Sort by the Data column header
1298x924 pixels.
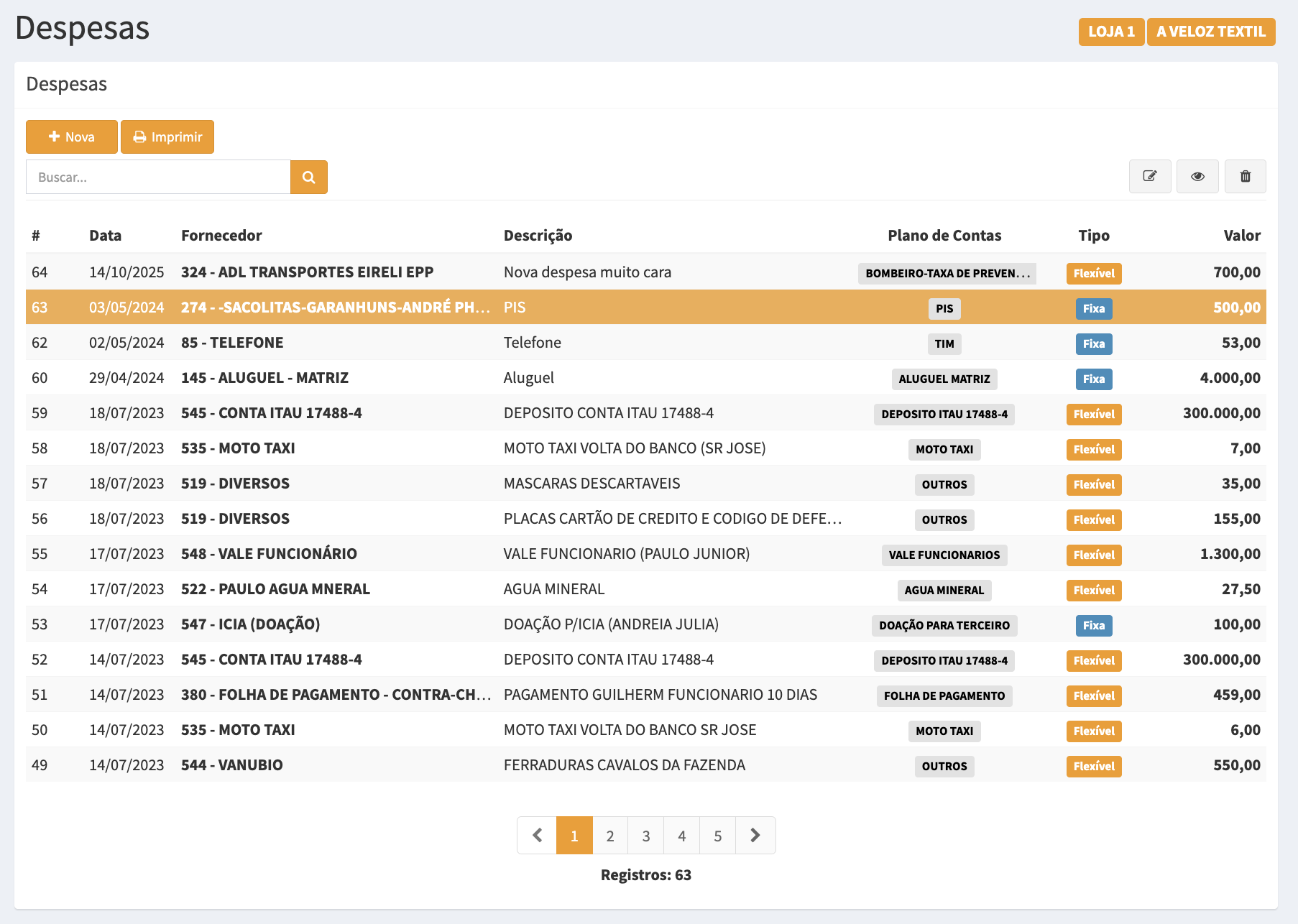105,236
